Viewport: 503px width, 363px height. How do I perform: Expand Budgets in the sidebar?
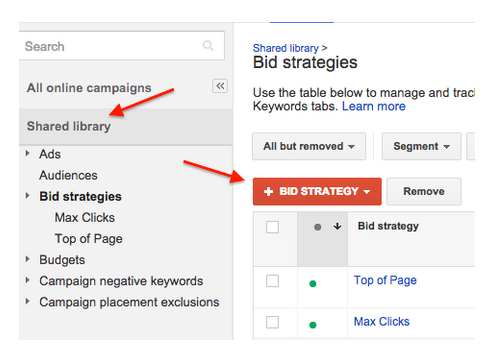tap(28, 259)
